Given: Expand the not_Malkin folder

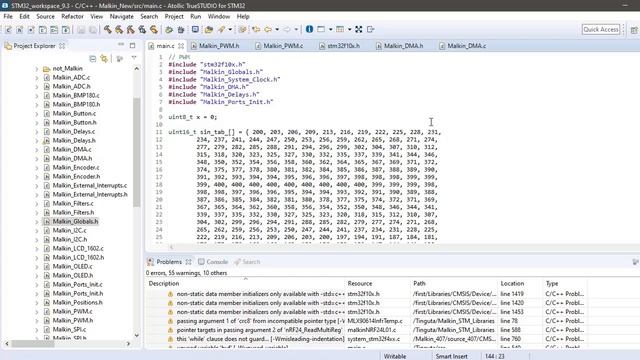Looking at the screenshot, I should point(37,69).
